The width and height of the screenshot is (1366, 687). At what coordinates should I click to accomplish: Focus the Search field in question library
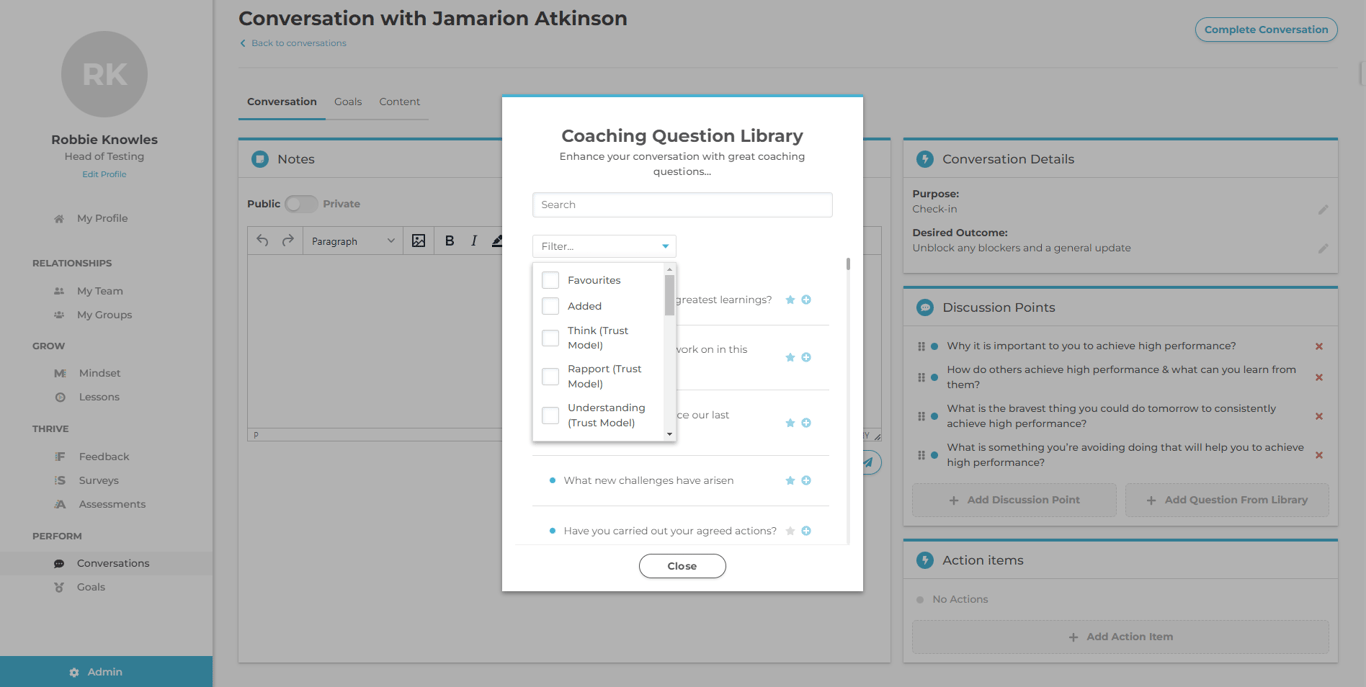coord(682,205)
